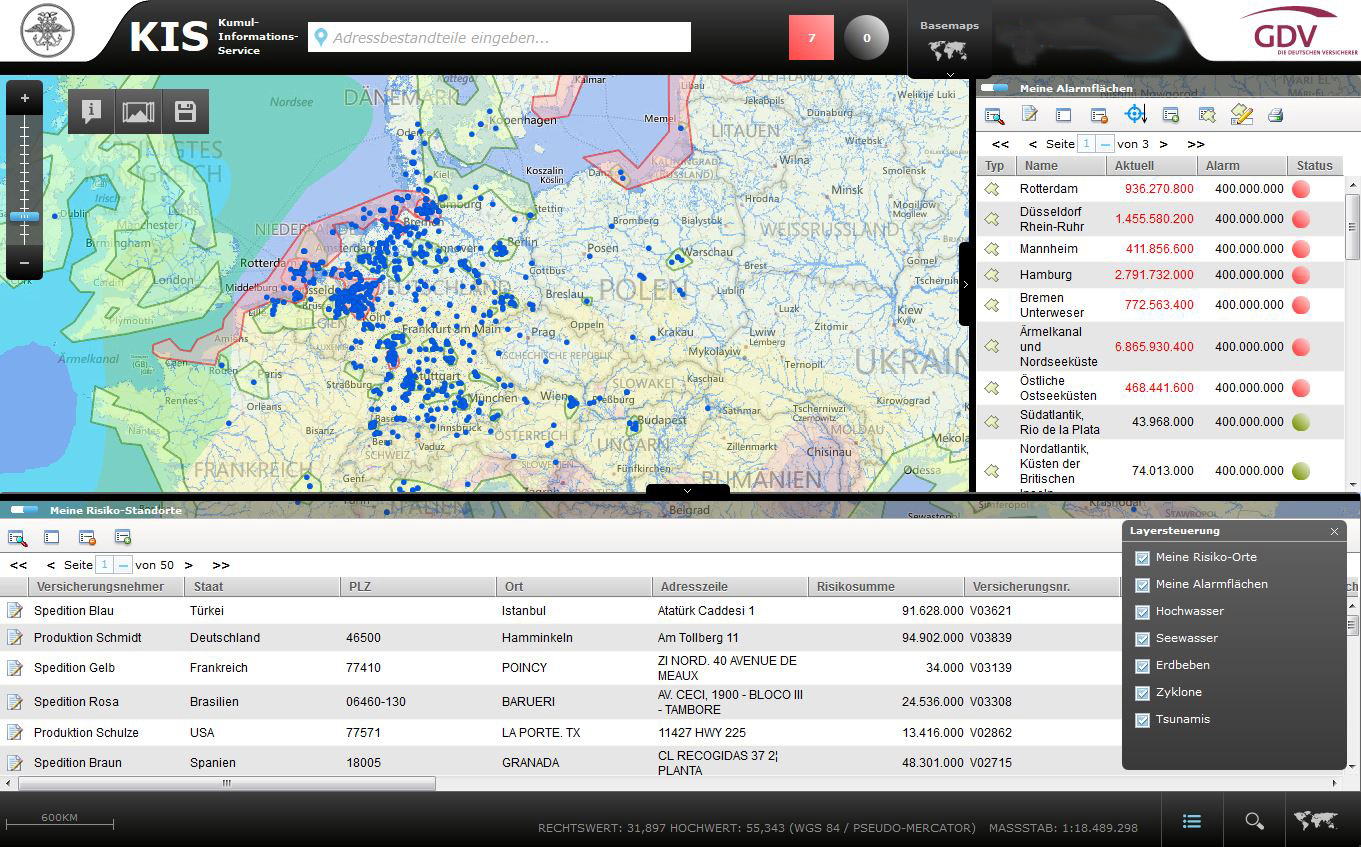1361x847 pixels.
Task: Click the edit icon for Produktion Schulze row
Action: click(x=14, y=732)
